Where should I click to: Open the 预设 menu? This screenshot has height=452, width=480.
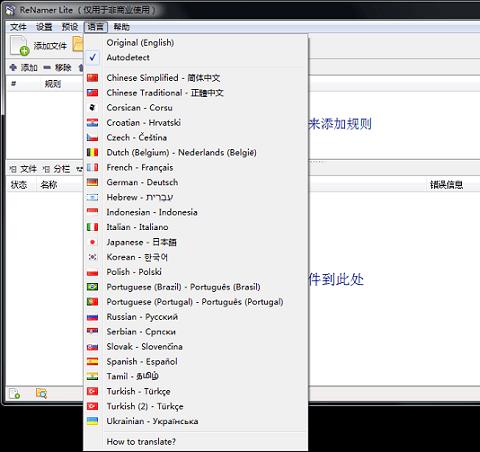click(x=70, y=27)
